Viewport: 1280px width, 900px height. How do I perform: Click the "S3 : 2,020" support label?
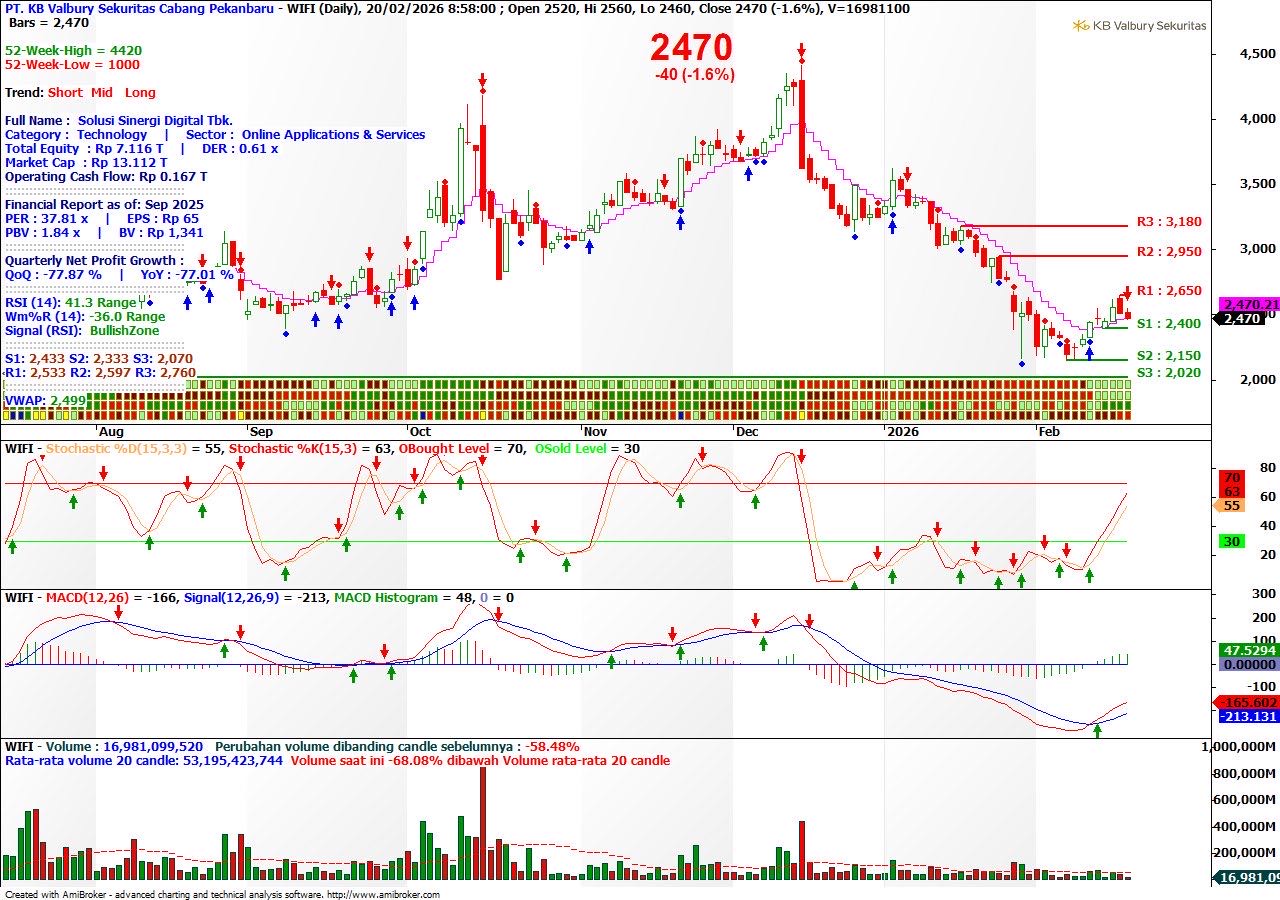(1169, 373)
